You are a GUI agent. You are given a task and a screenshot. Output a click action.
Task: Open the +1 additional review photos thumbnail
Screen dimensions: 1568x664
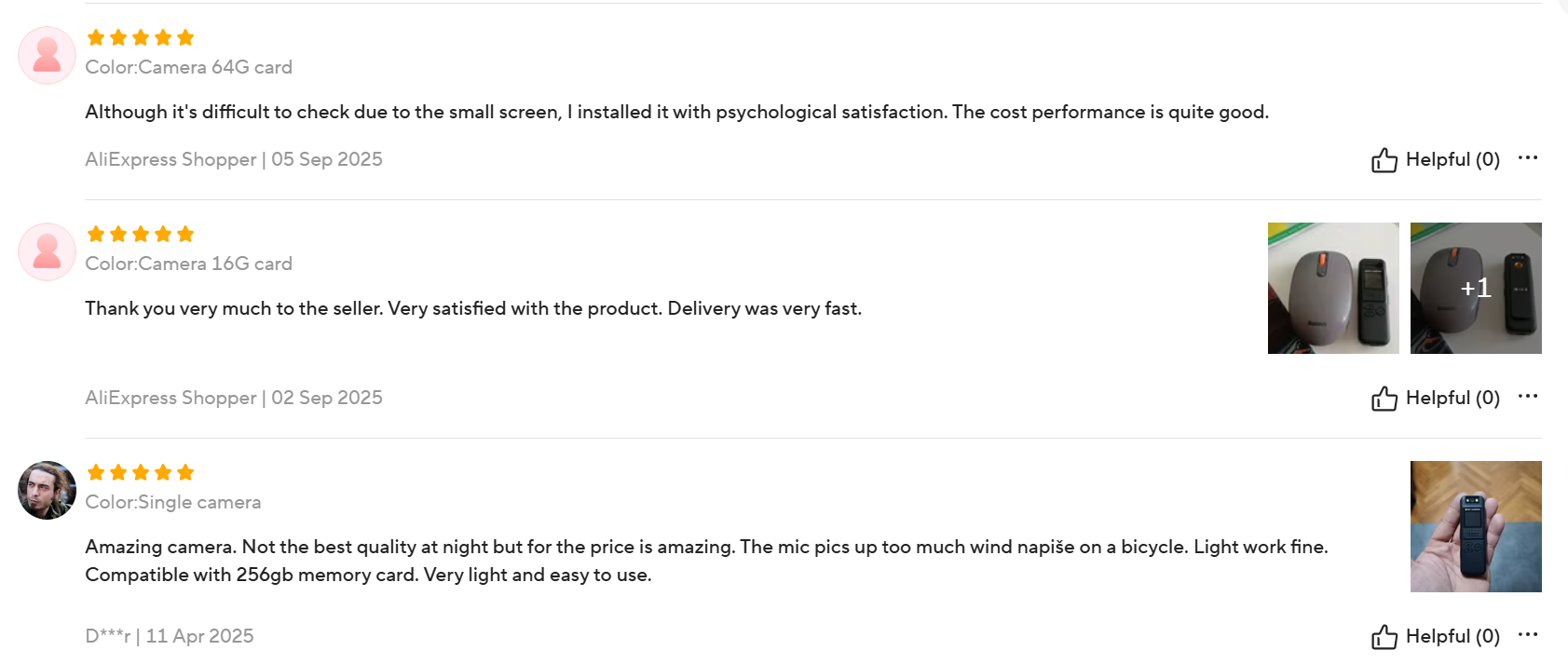click(1475, 288)
